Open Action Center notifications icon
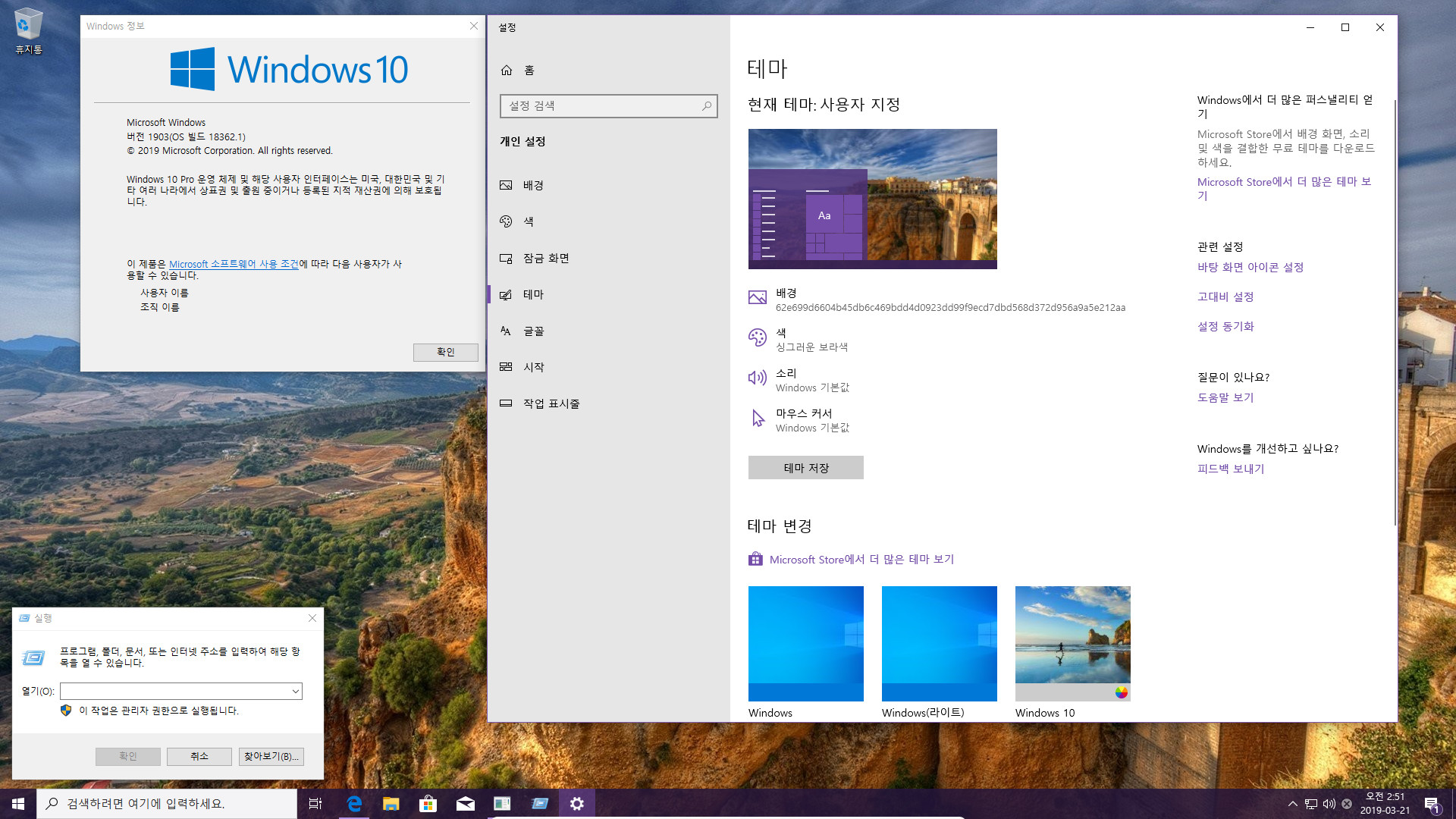Screen dimensions: 1456x819 click(x=1432, y=804)
